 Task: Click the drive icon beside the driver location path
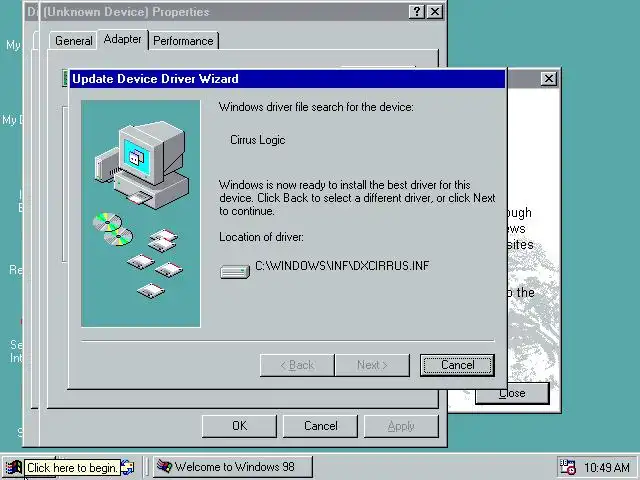point(235,271)
